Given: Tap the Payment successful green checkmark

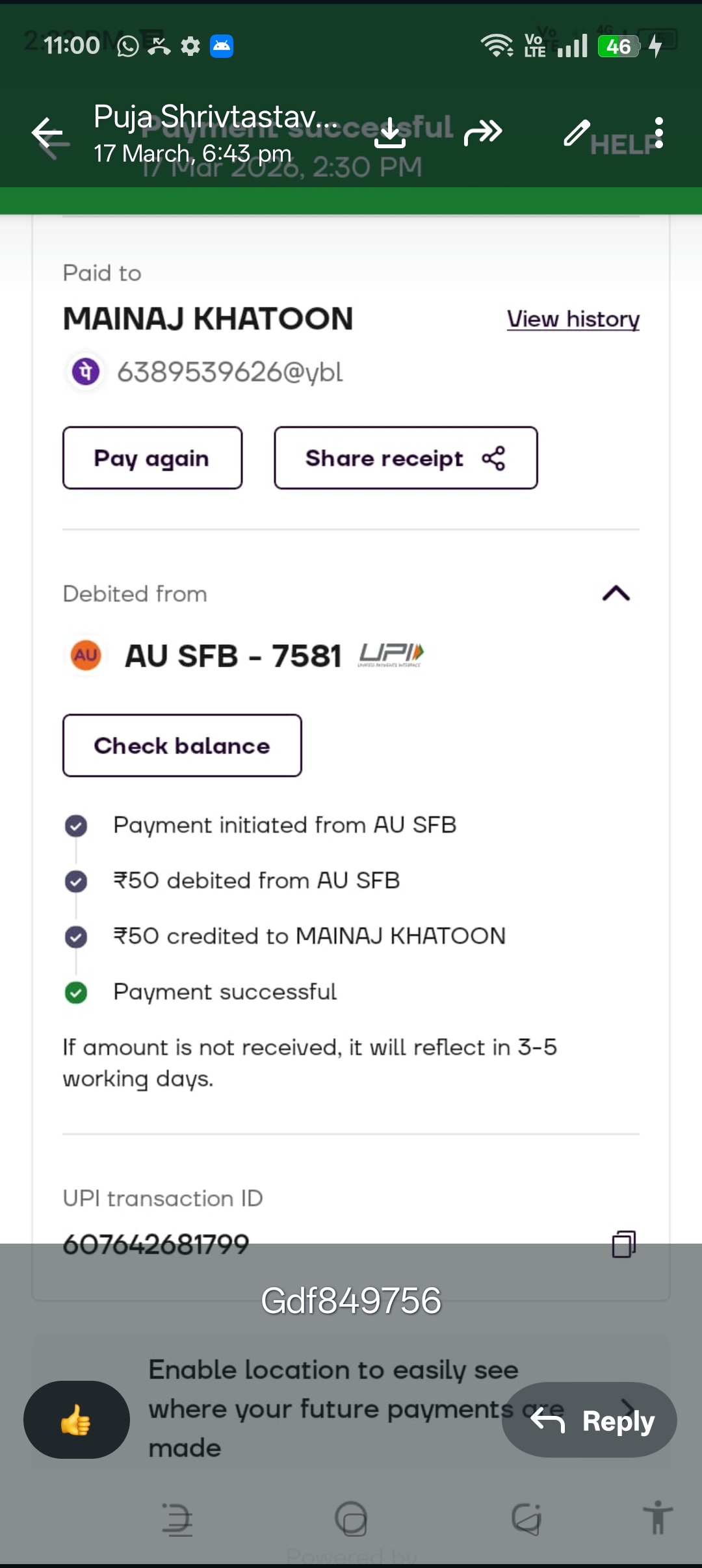Looking at the screenshot, I should coord(76,993).
